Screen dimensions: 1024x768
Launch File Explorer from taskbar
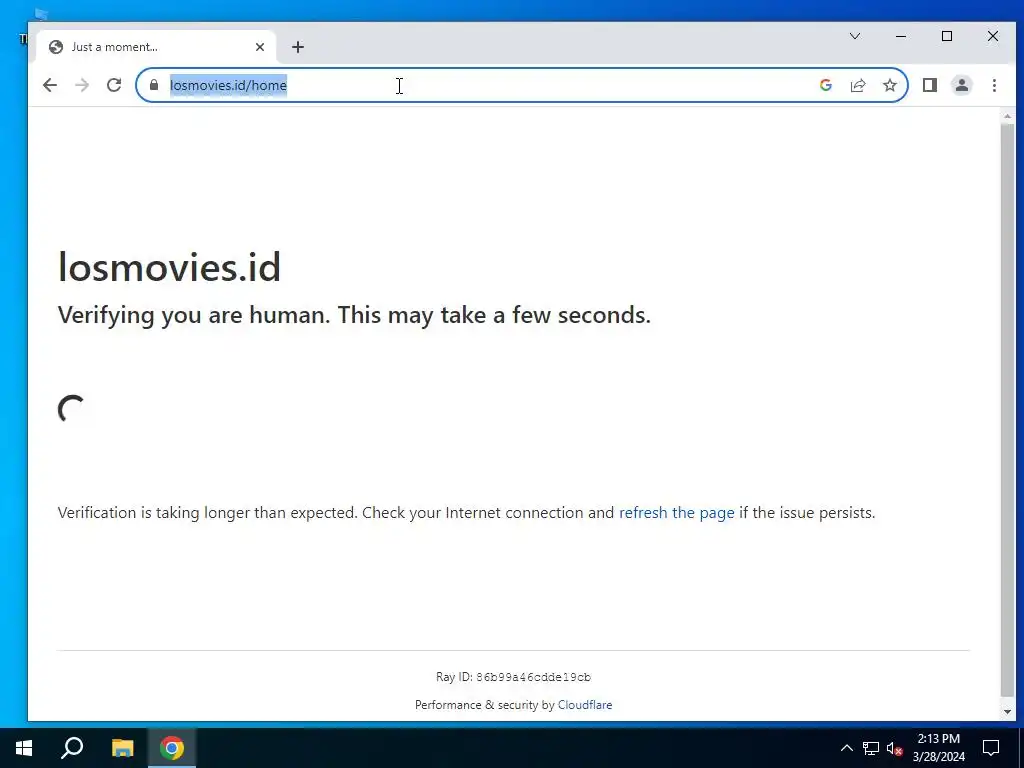[x=122, y=748]
